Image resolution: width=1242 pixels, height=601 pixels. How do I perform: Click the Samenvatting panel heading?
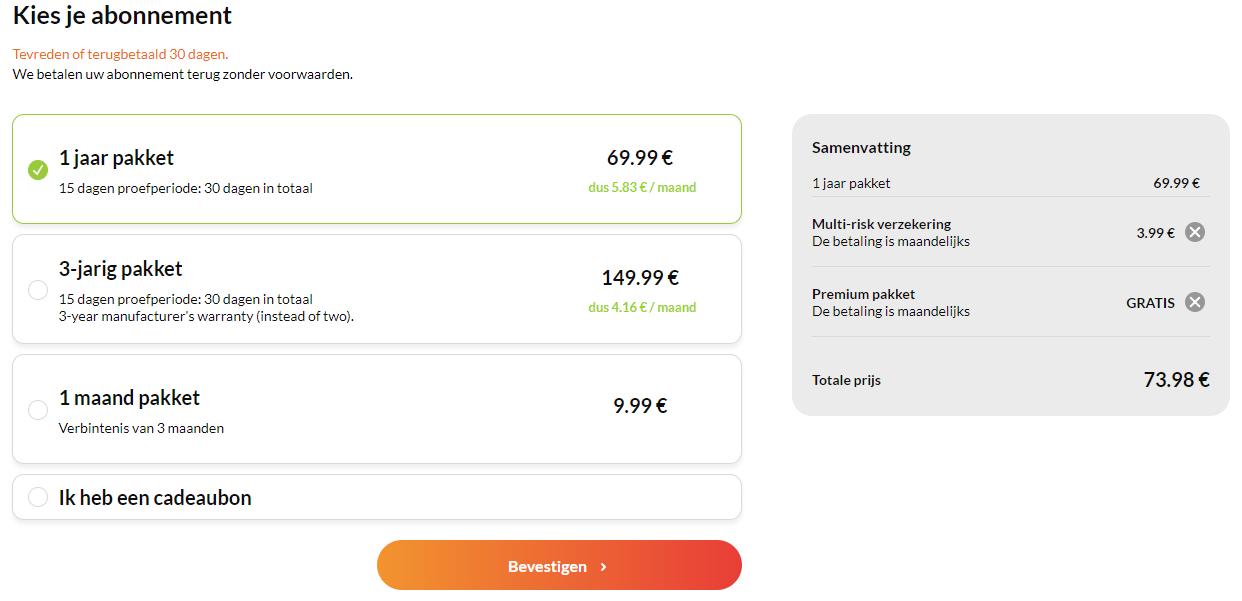(x=861, y=147)
